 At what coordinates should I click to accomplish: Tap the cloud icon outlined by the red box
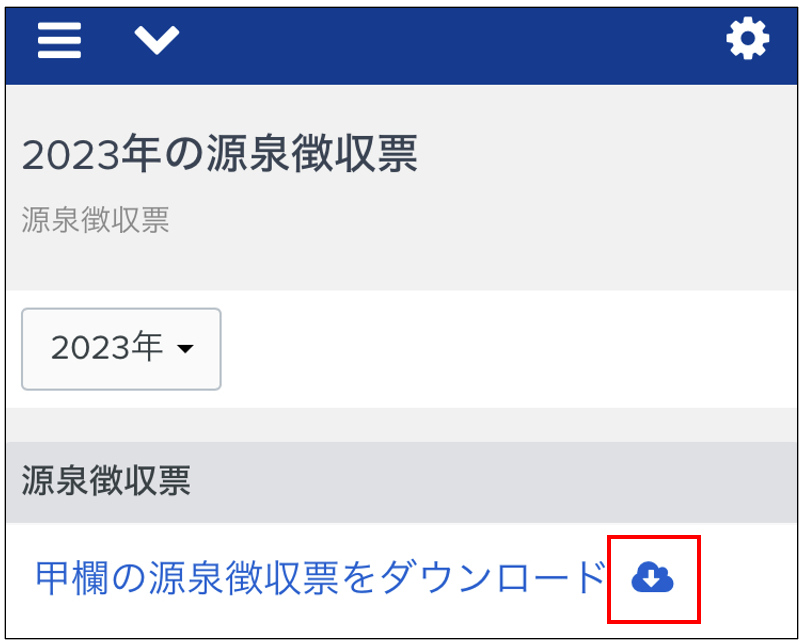pyautogui.click(x=652, y=578)
